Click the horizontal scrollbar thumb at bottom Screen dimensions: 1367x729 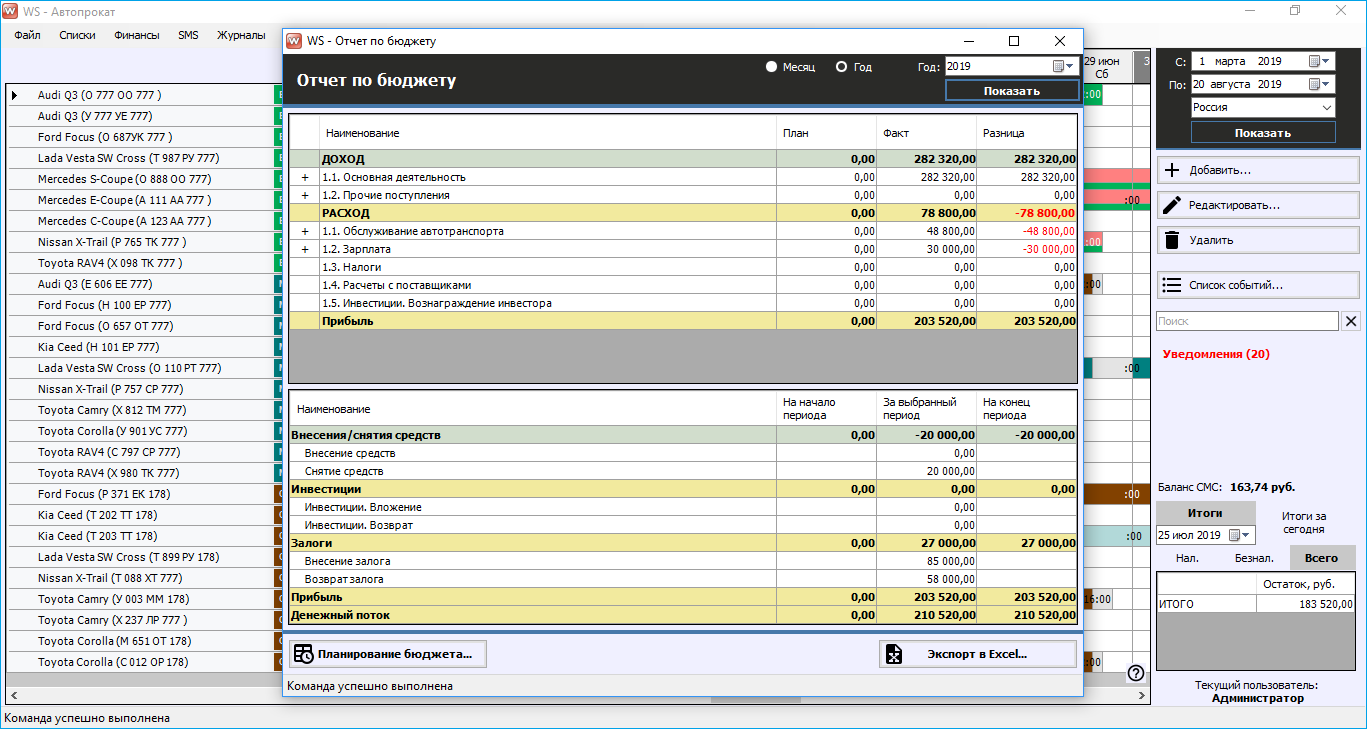[x=755, y=700]
